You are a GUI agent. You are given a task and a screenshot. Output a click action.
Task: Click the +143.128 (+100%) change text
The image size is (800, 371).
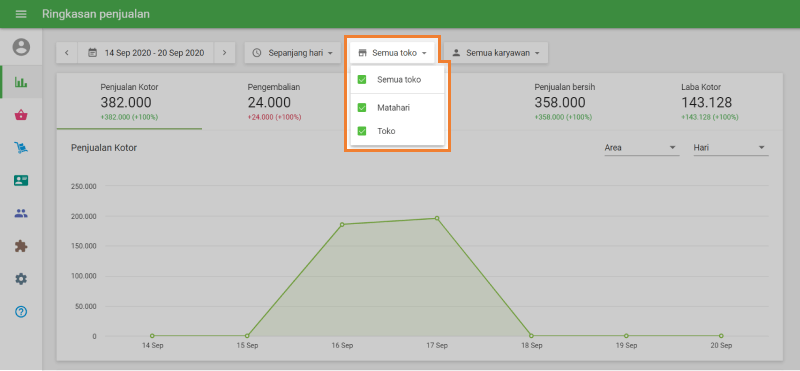coord(710,117)
